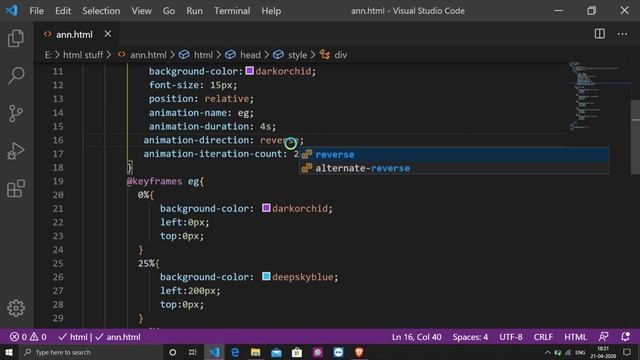Viewport: 640px width, 360px height.
Task: Open the Run and Debug view
Action: click(16, 151)
